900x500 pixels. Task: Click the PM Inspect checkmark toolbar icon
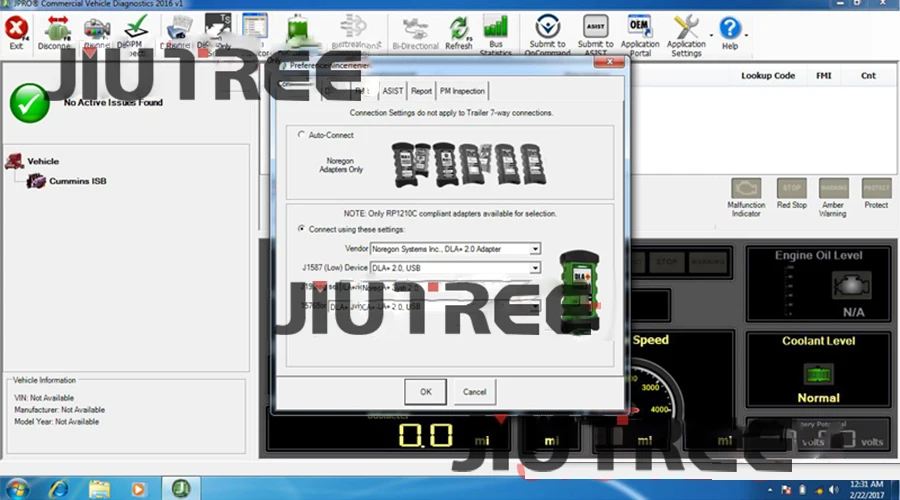click(137, 26)
